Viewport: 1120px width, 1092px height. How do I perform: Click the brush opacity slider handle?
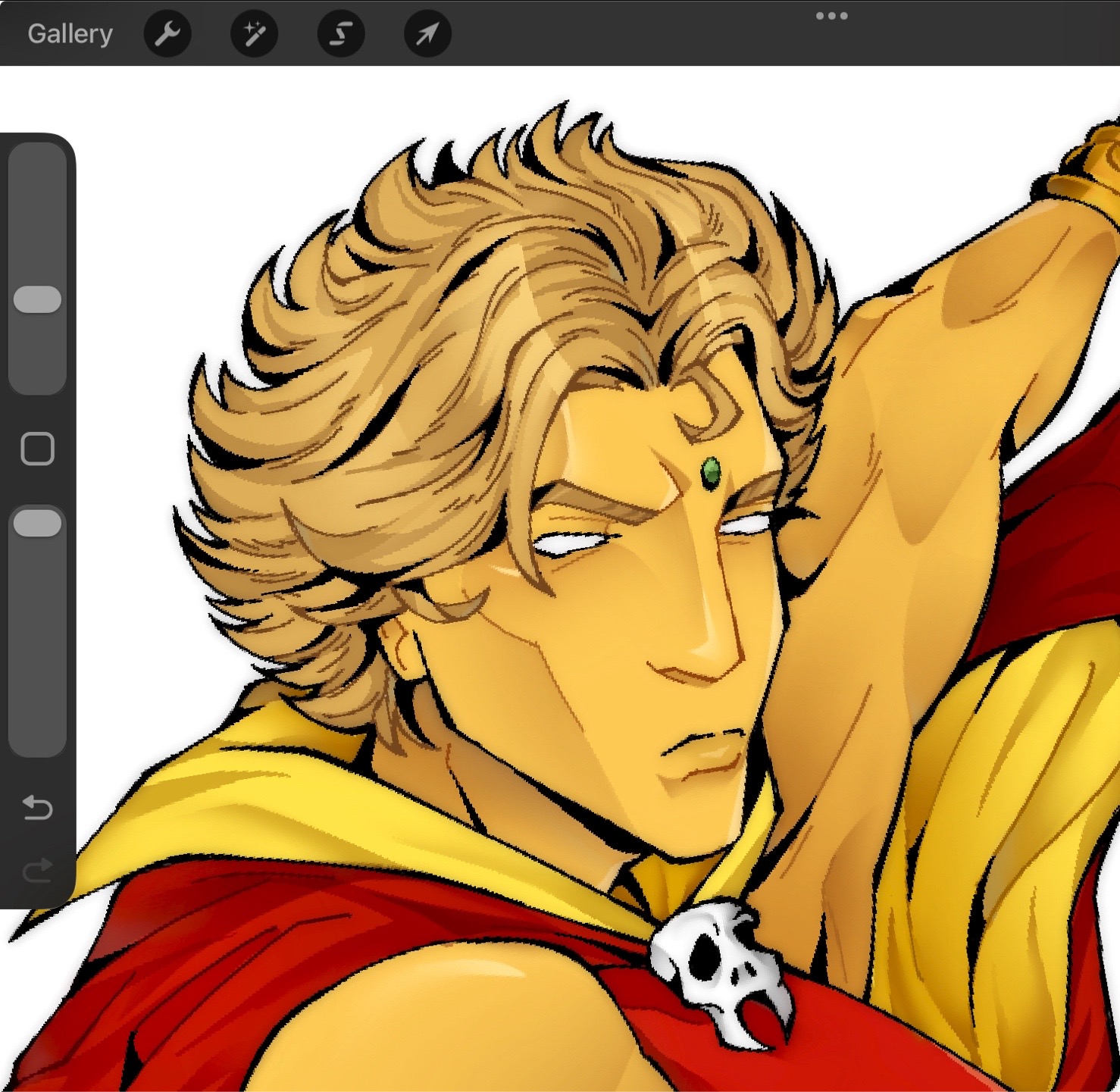(37, 524)
